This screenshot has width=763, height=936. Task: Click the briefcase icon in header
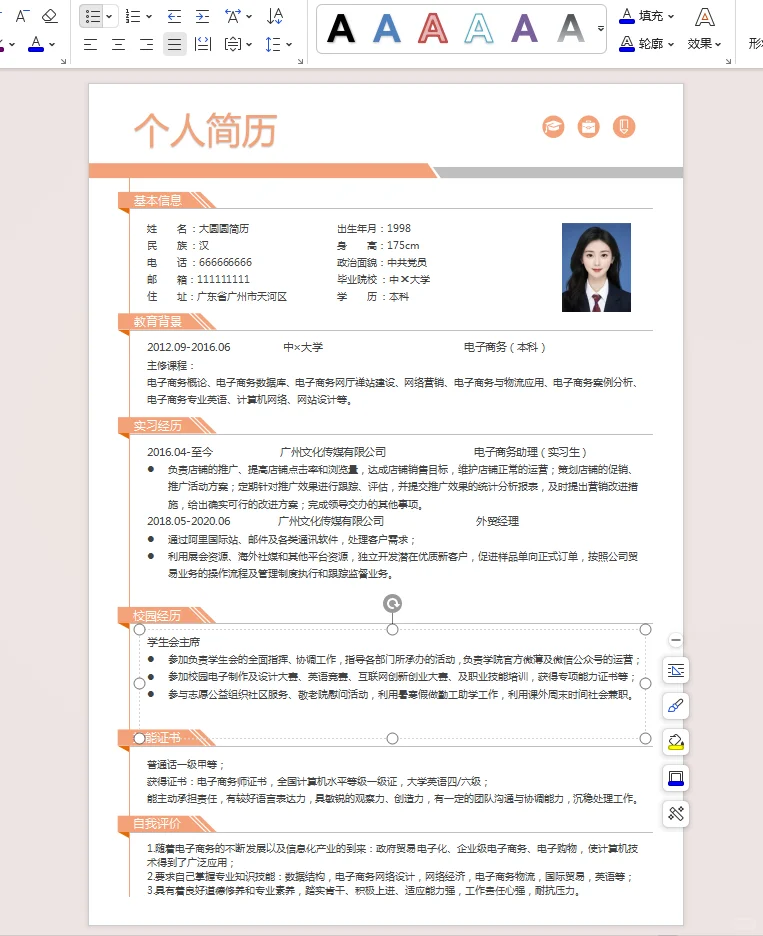point(589,127)
